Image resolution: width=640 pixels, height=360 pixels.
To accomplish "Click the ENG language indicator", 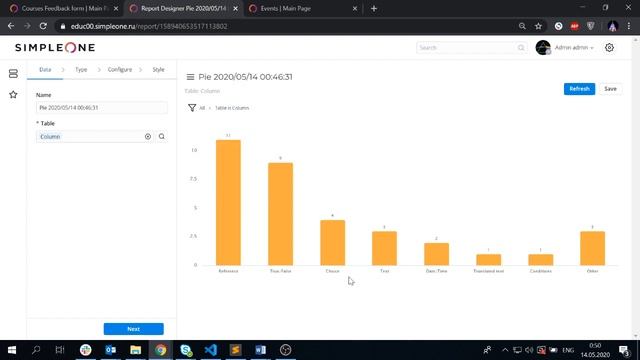I will pos(568,350).
